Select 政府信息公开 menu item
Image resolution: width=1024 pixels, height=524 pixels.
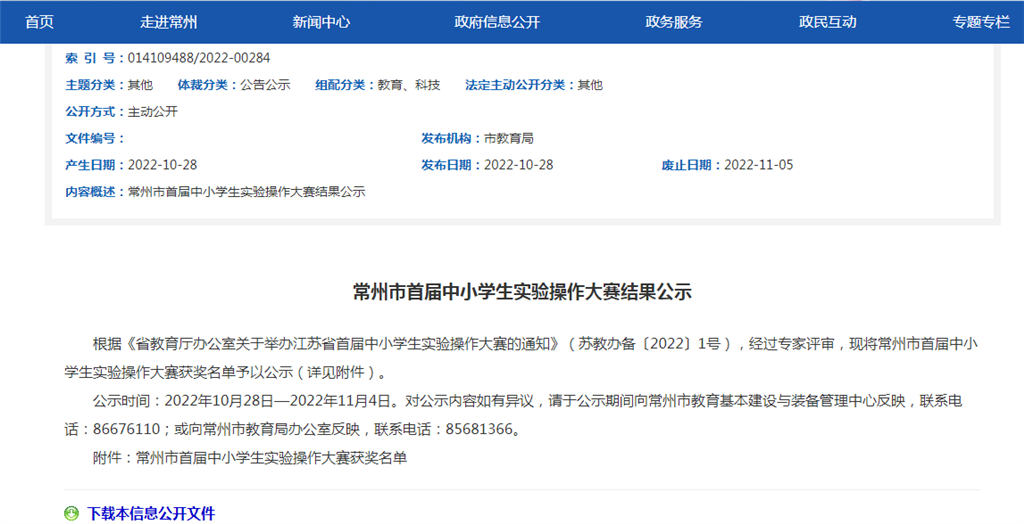click(x=498, y=22)
